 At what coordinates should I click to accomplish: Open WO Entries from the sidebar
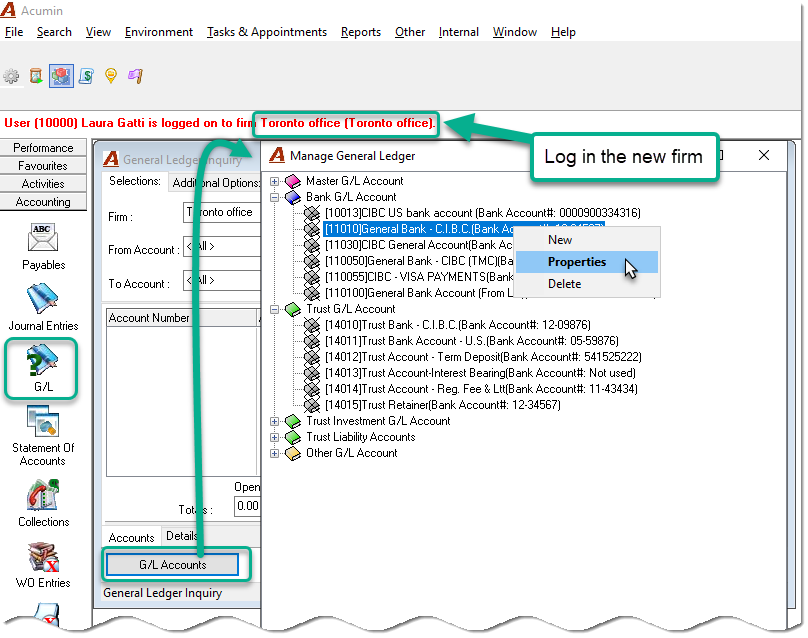pos(43,565)
